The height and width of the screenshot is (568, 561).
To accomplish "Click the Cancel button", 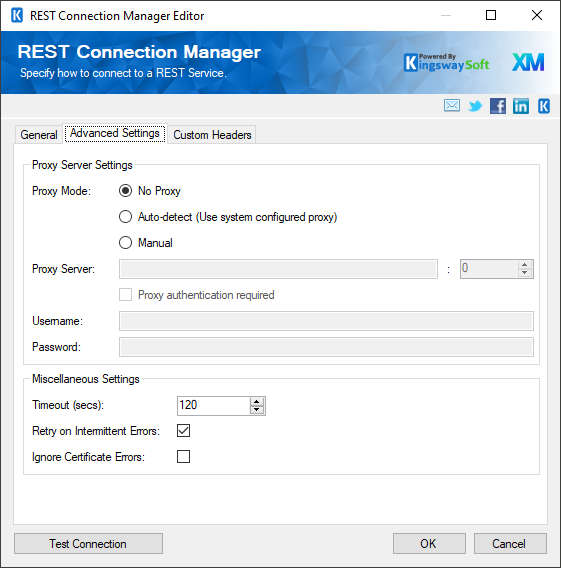I will [510, 543].
